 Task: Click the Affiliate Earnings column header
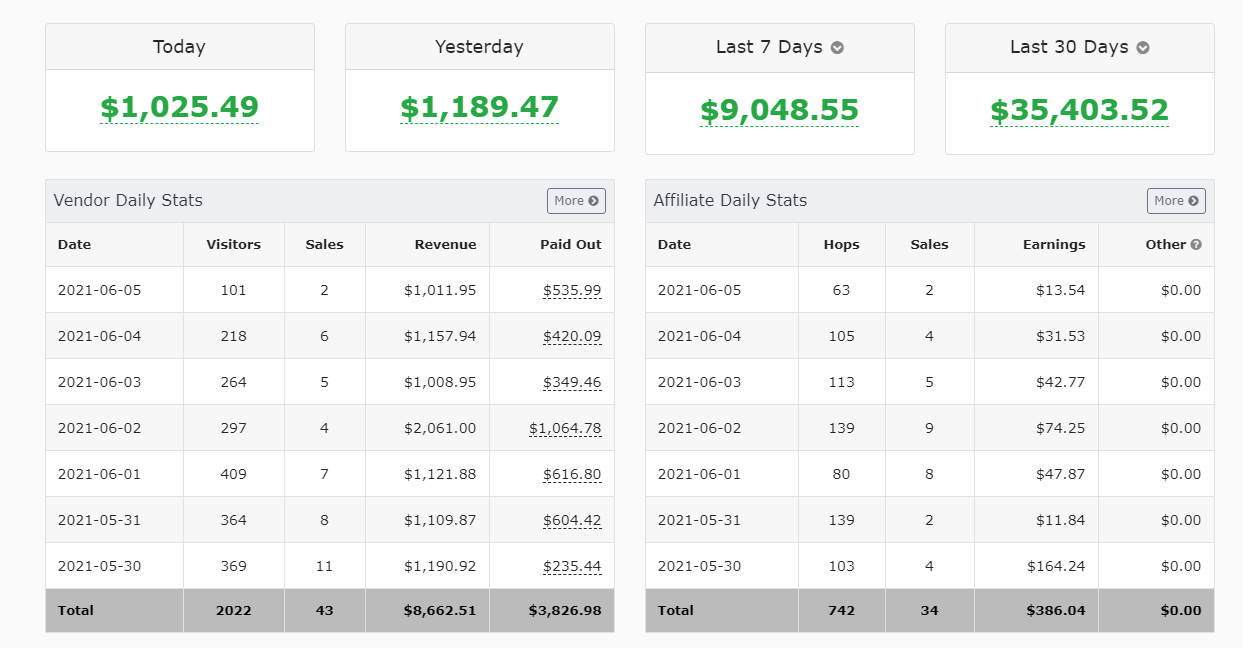pos(1053,245)
